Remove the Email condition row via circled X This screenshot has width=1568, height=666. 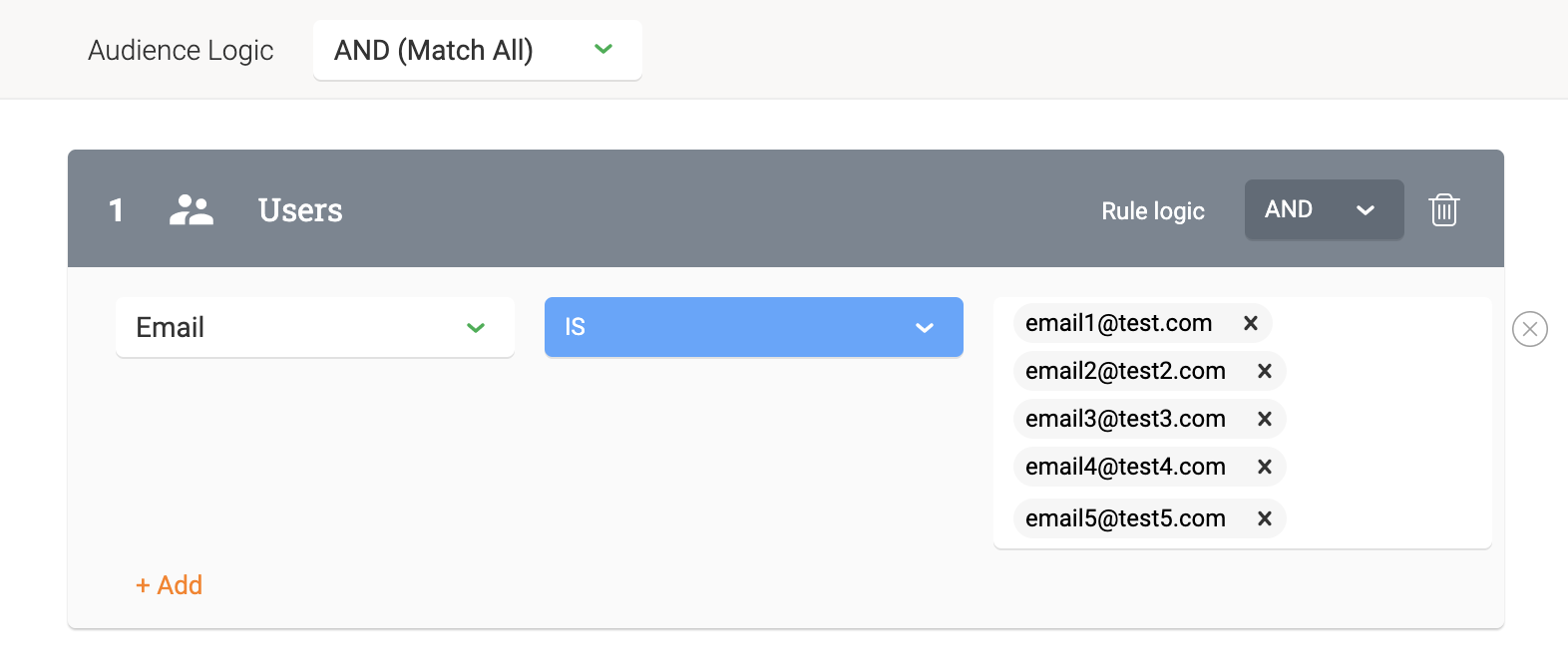click(x=1529, y=329)
